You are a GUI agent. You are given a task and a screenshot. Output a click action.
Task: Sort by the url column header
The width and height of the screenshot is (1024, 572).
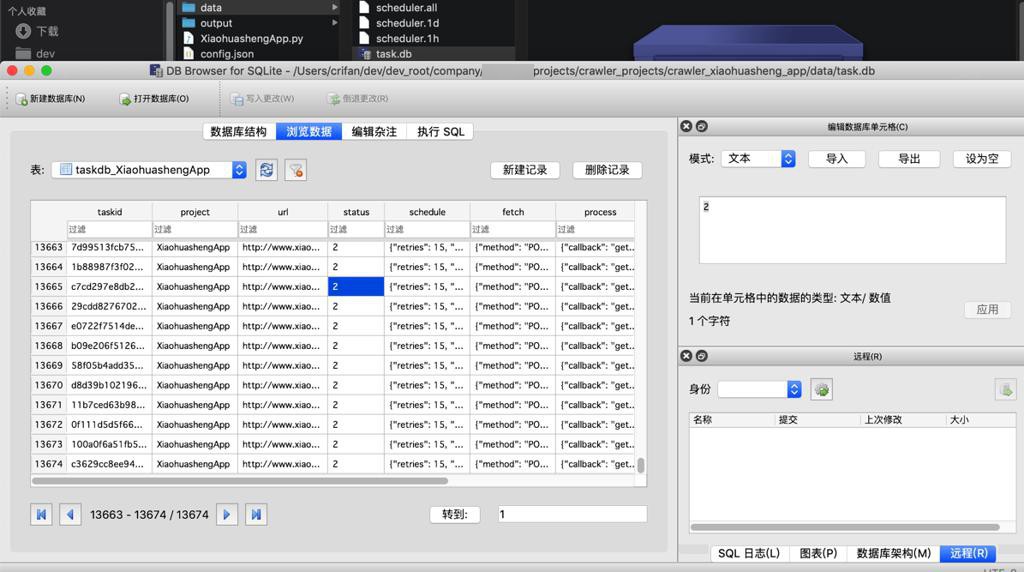click(x=283, y=212)
